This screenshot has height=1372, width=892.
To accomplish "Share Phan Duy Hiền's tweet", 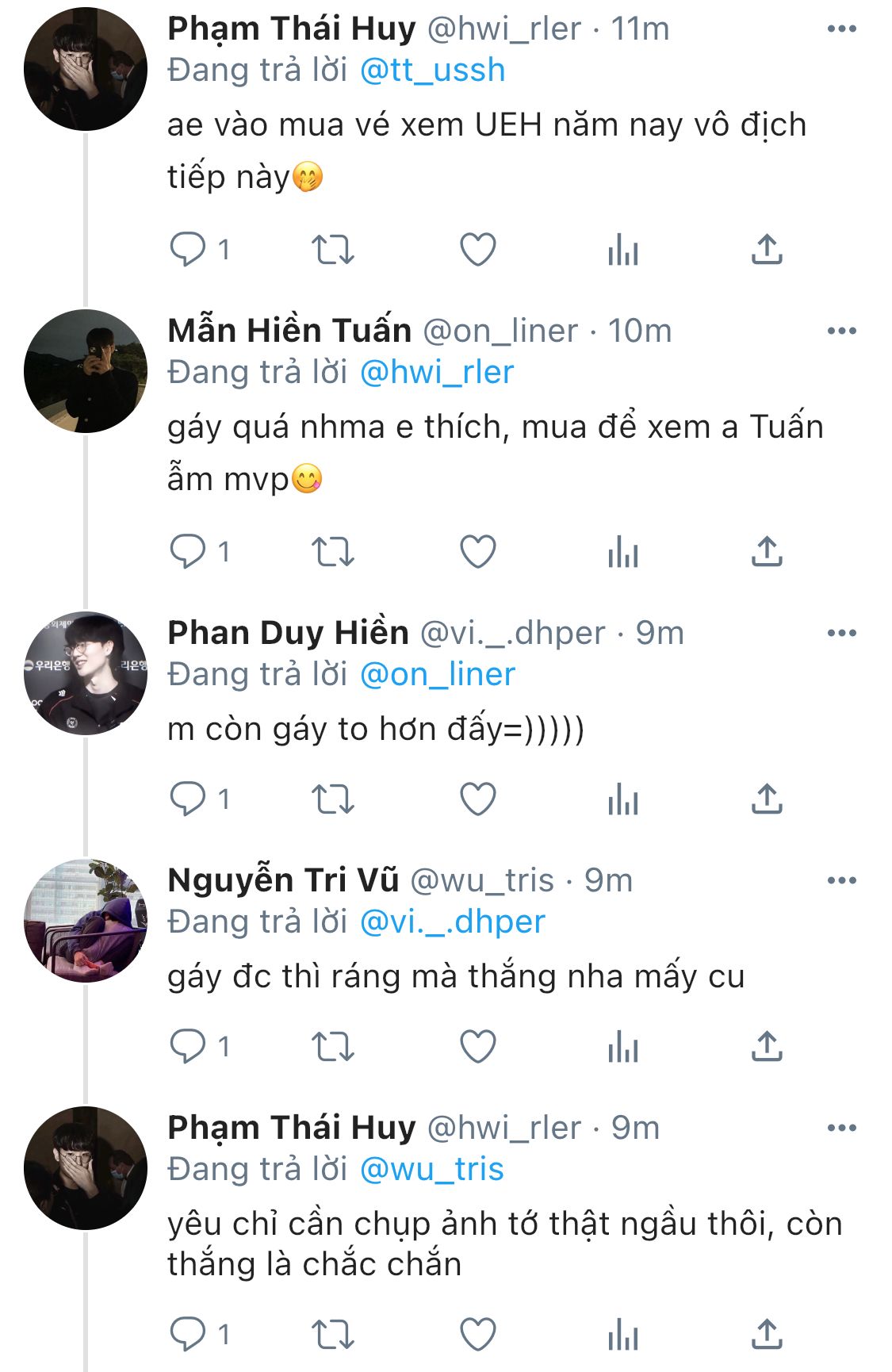I will [767, 799].
